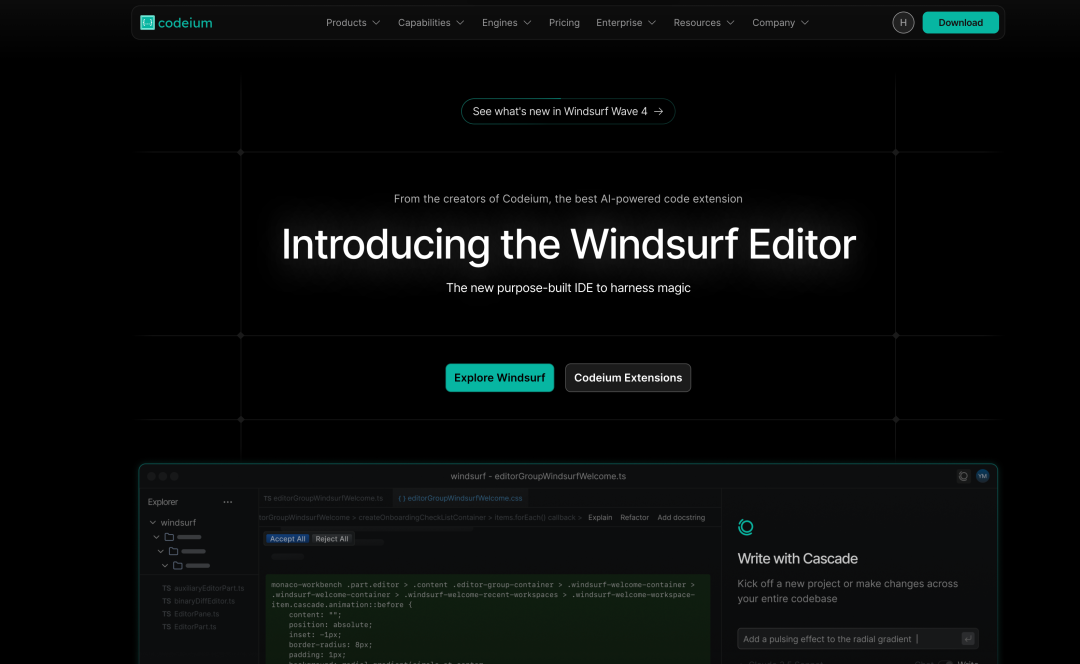Click the createOnboardingCheckListContainer breadcrumb
This screenshot has width=1080, height=664.
[x=422, y=517]
